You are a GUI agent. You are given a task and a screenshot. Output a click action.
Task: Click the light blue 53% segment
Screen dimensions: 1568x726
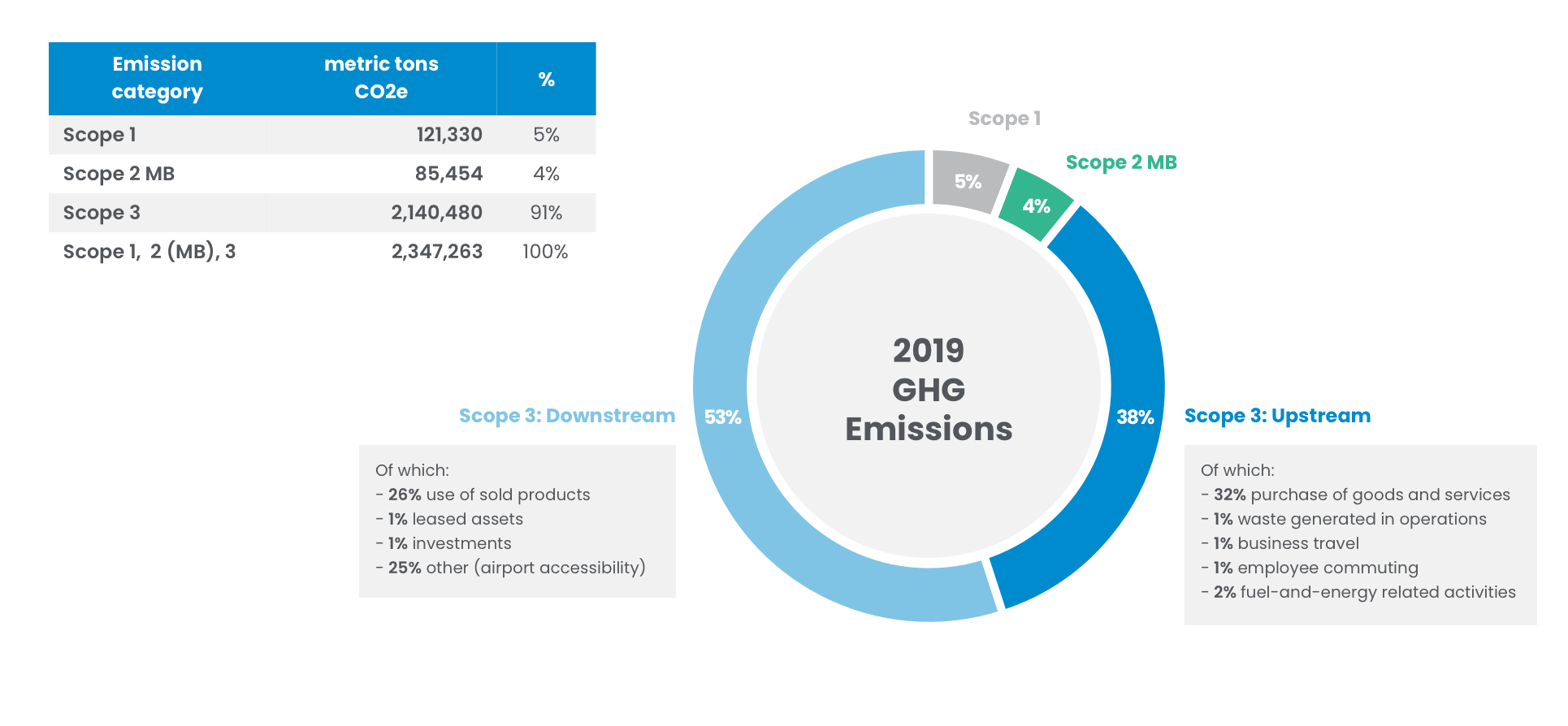click(723, 417)
